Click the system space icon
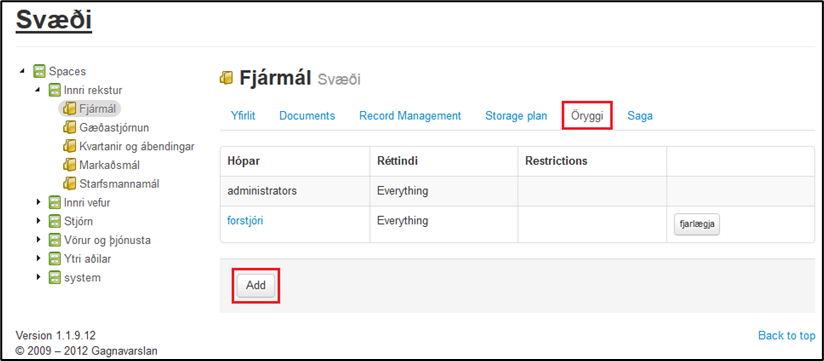The image size is (824, 361). [x=55, y=277]
